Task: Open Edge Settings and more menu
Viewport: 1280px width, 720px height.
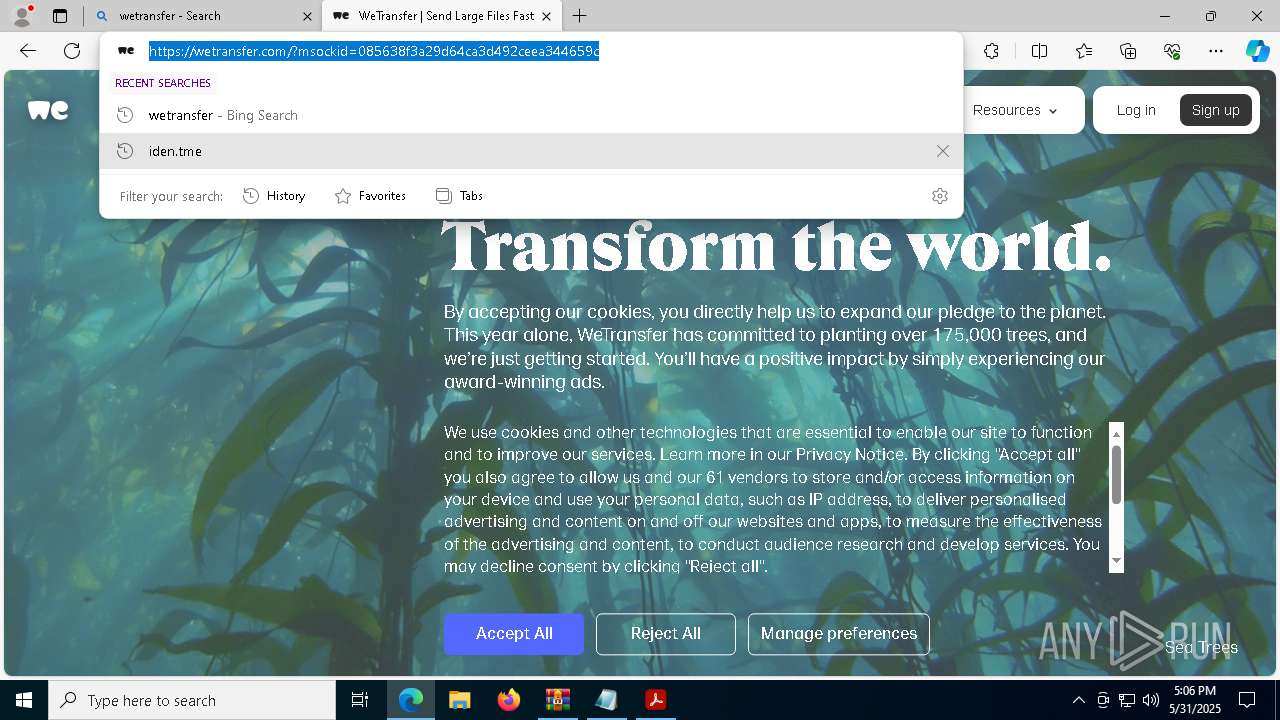Action: point(1216,51)
